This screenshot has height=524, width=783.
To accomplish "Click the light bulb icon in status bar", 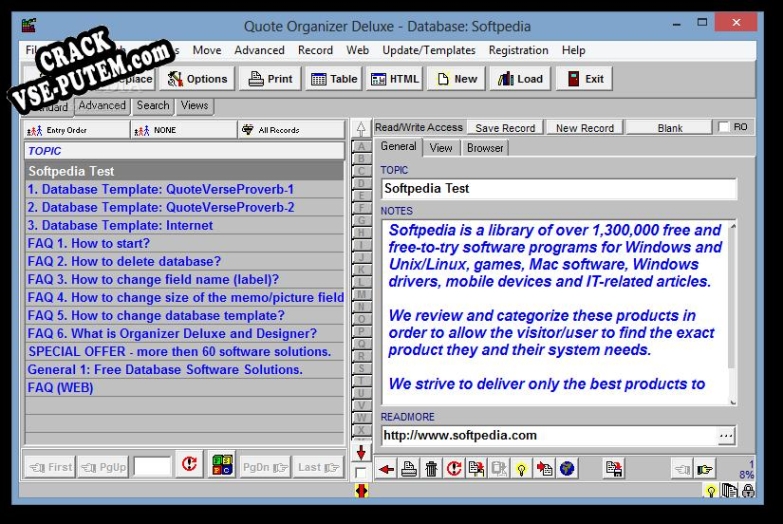I will point(711,491).
